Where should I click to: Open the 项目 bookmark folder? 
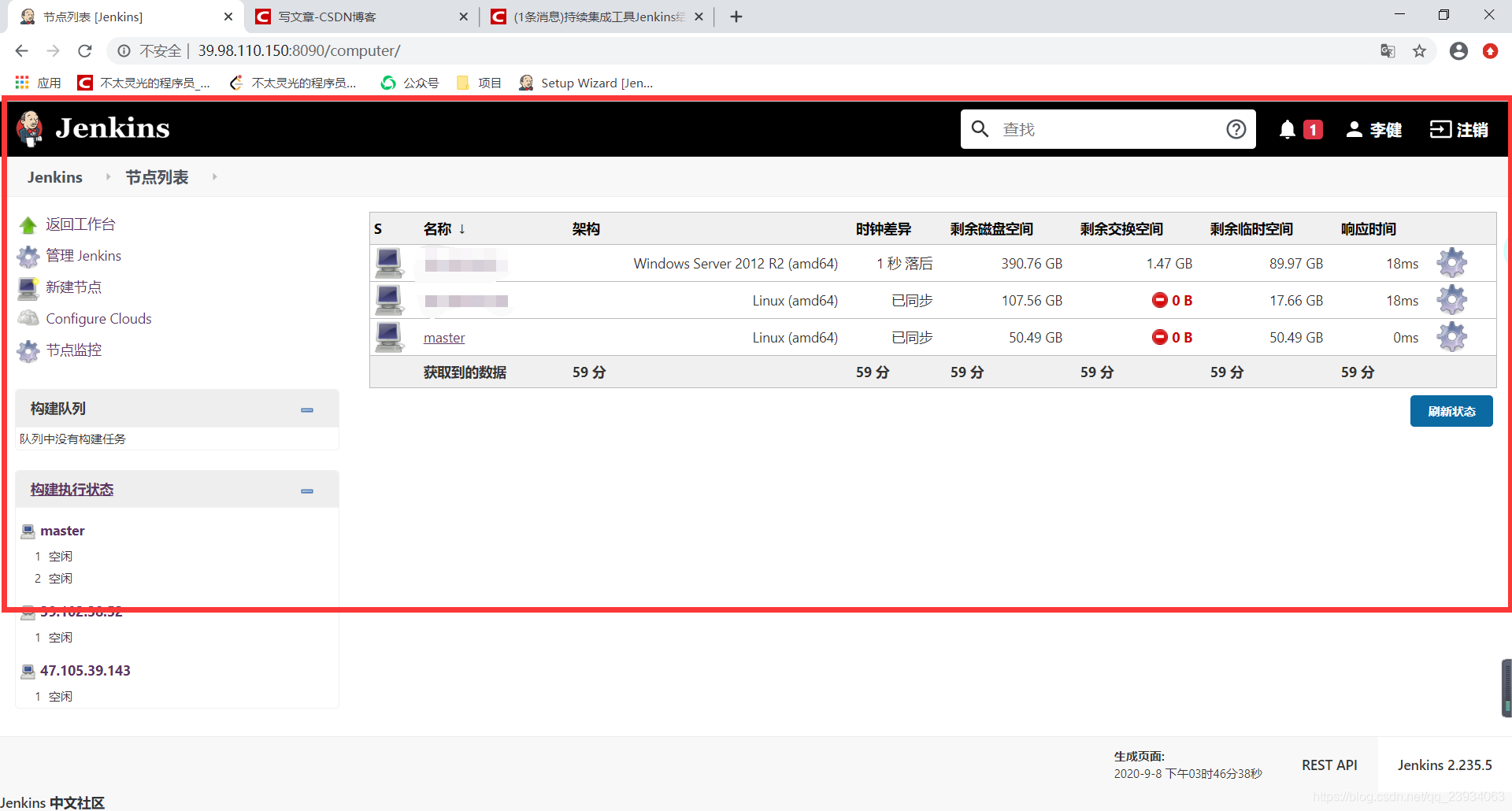tap(479, 83)
